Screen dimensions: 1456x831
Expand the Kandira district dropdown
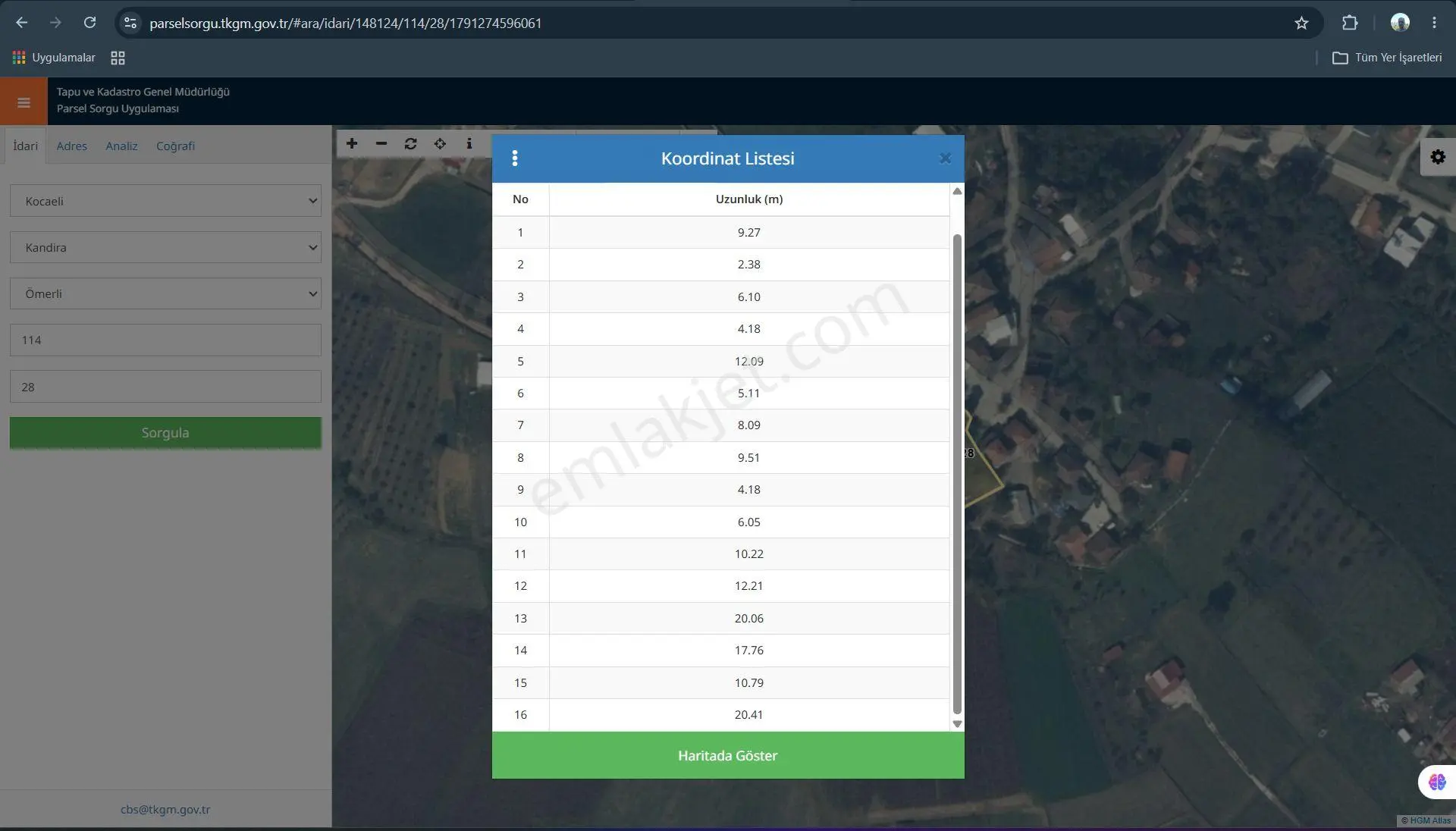[165, 247]
